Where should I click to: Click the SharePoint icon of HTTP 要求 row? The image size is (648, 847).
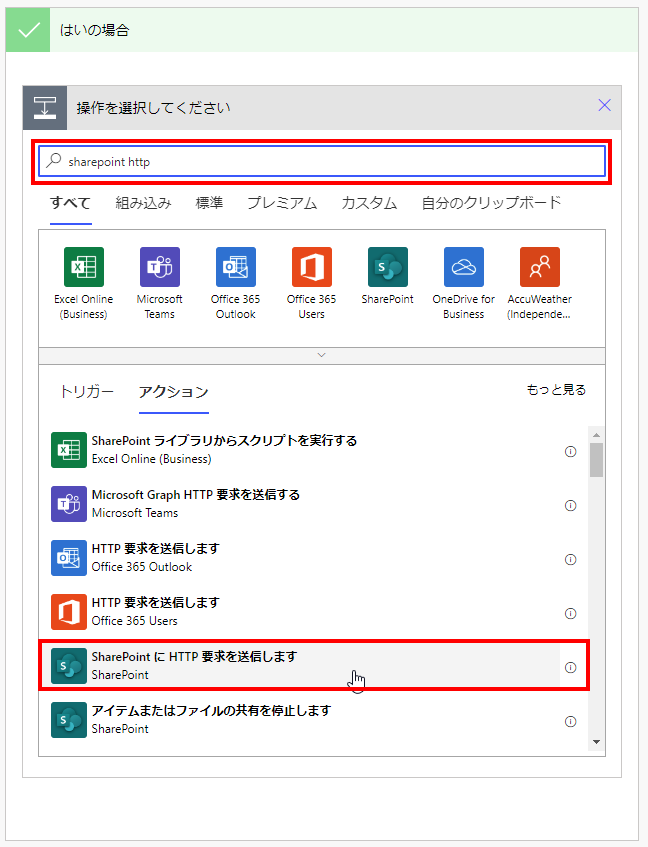click(x=69, y=666)
